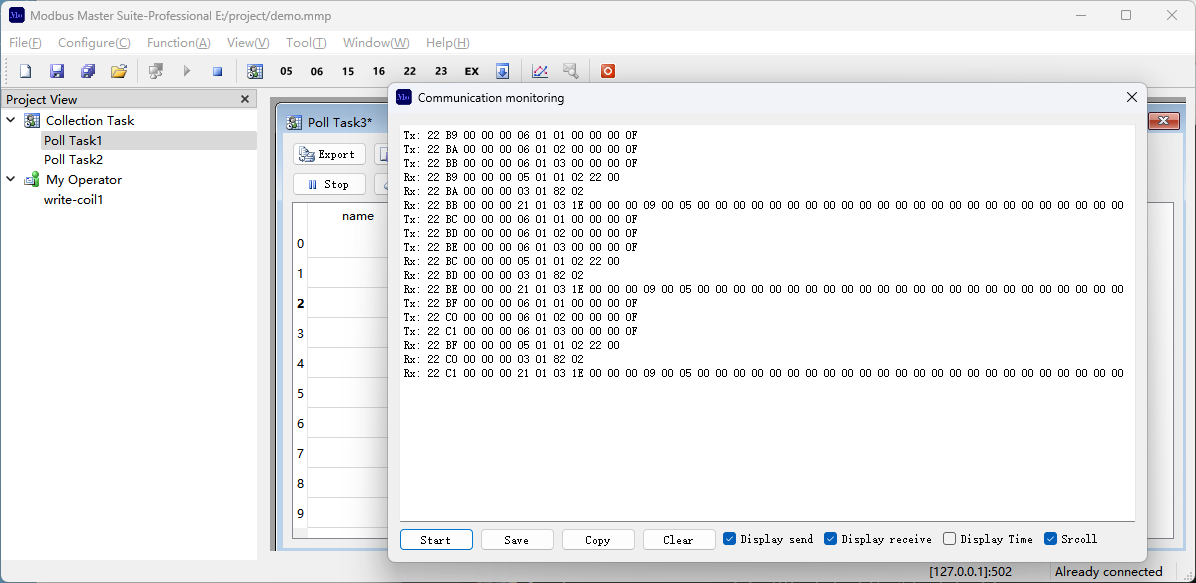Click the message search toolbar icon
Screen dimensions: 1196x583
[571, 71]
